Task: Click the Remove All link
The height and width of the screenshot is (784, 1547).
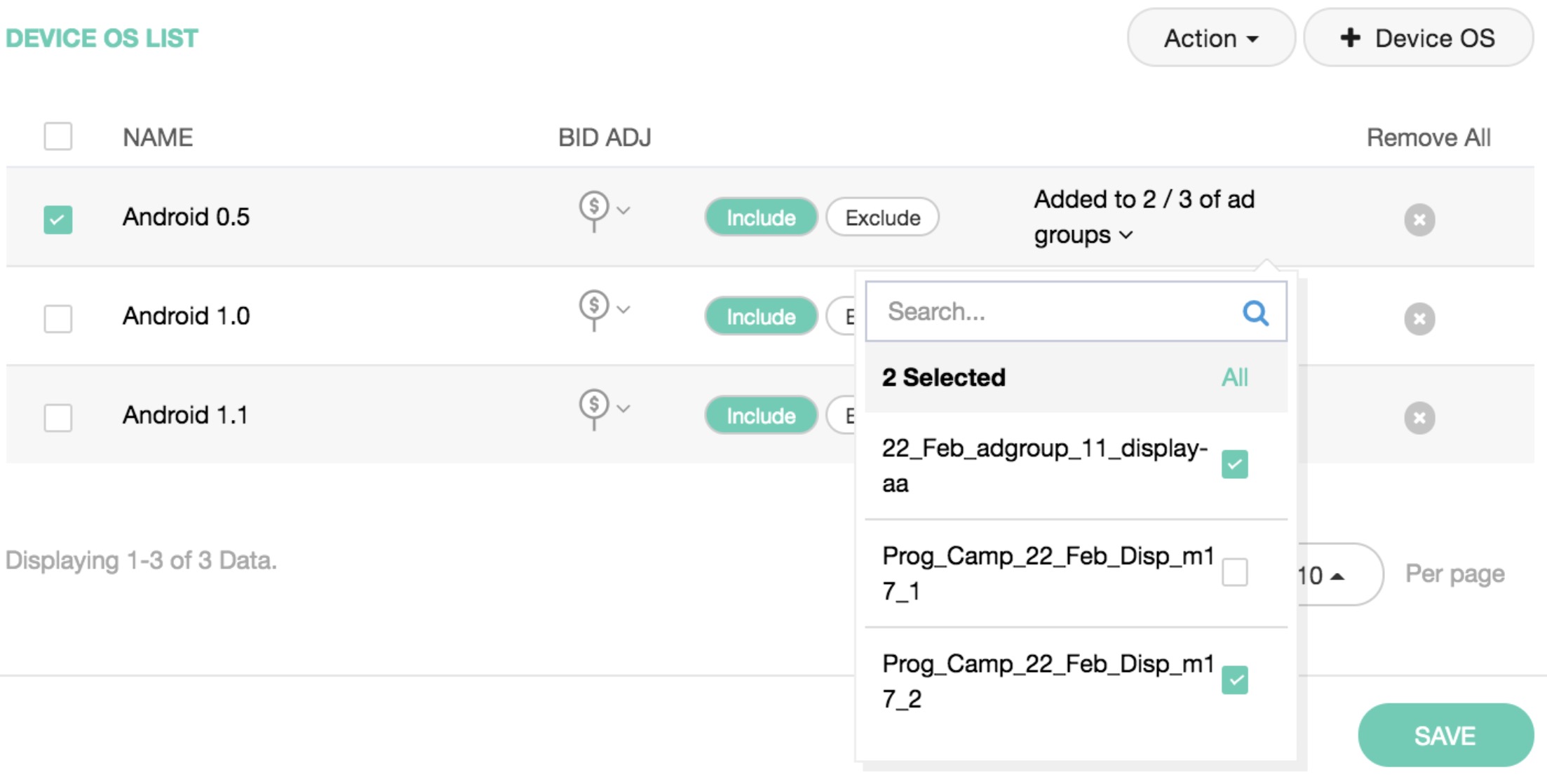Action: click(x=1428, y=137)
